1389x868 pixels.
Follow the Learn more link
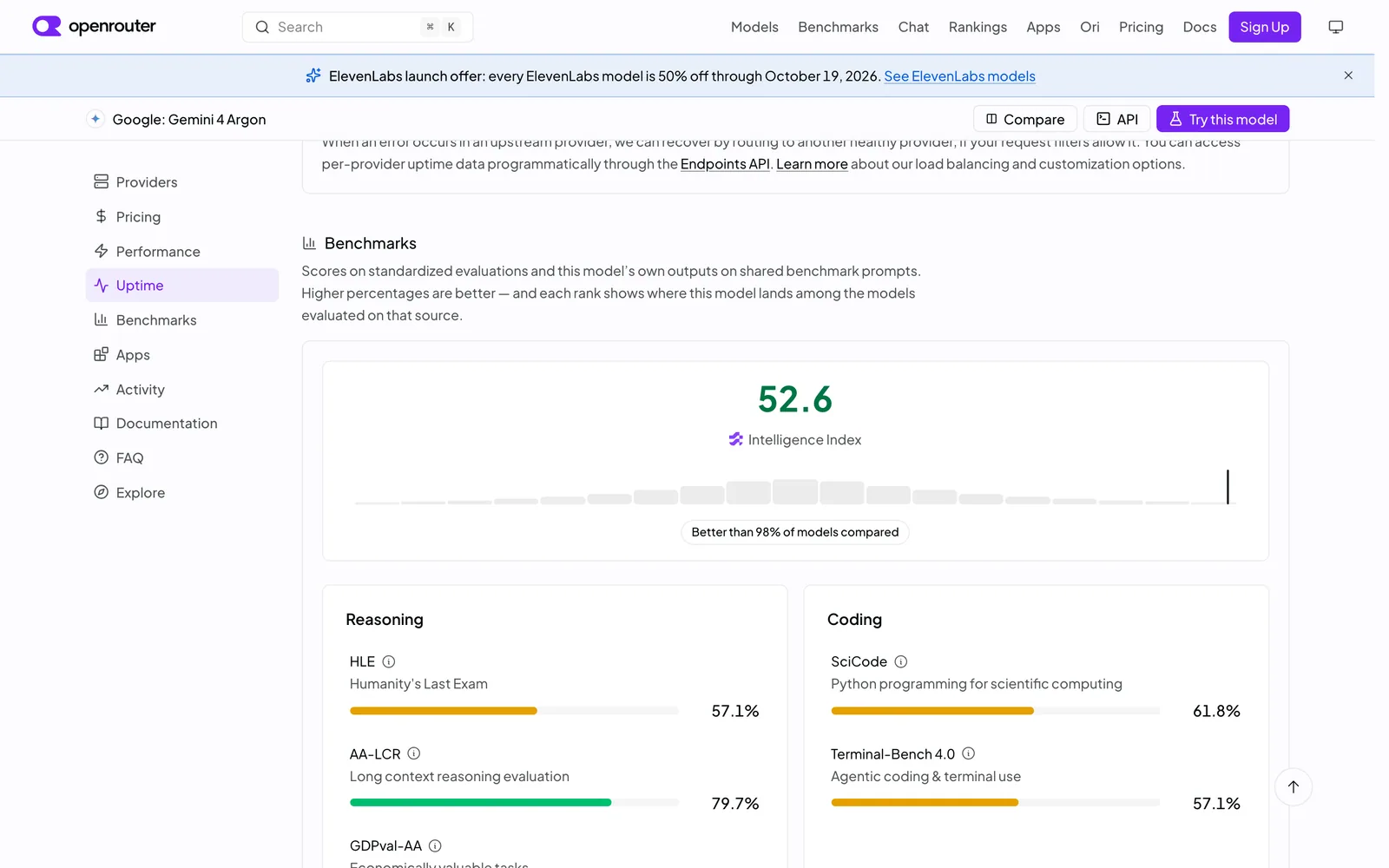pyautogui.click(x=812, y=164)
